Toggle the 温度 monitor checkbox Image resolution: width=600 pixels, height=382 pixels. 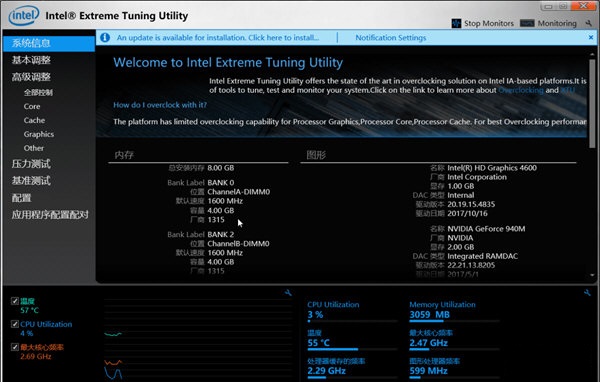point(15,301)
